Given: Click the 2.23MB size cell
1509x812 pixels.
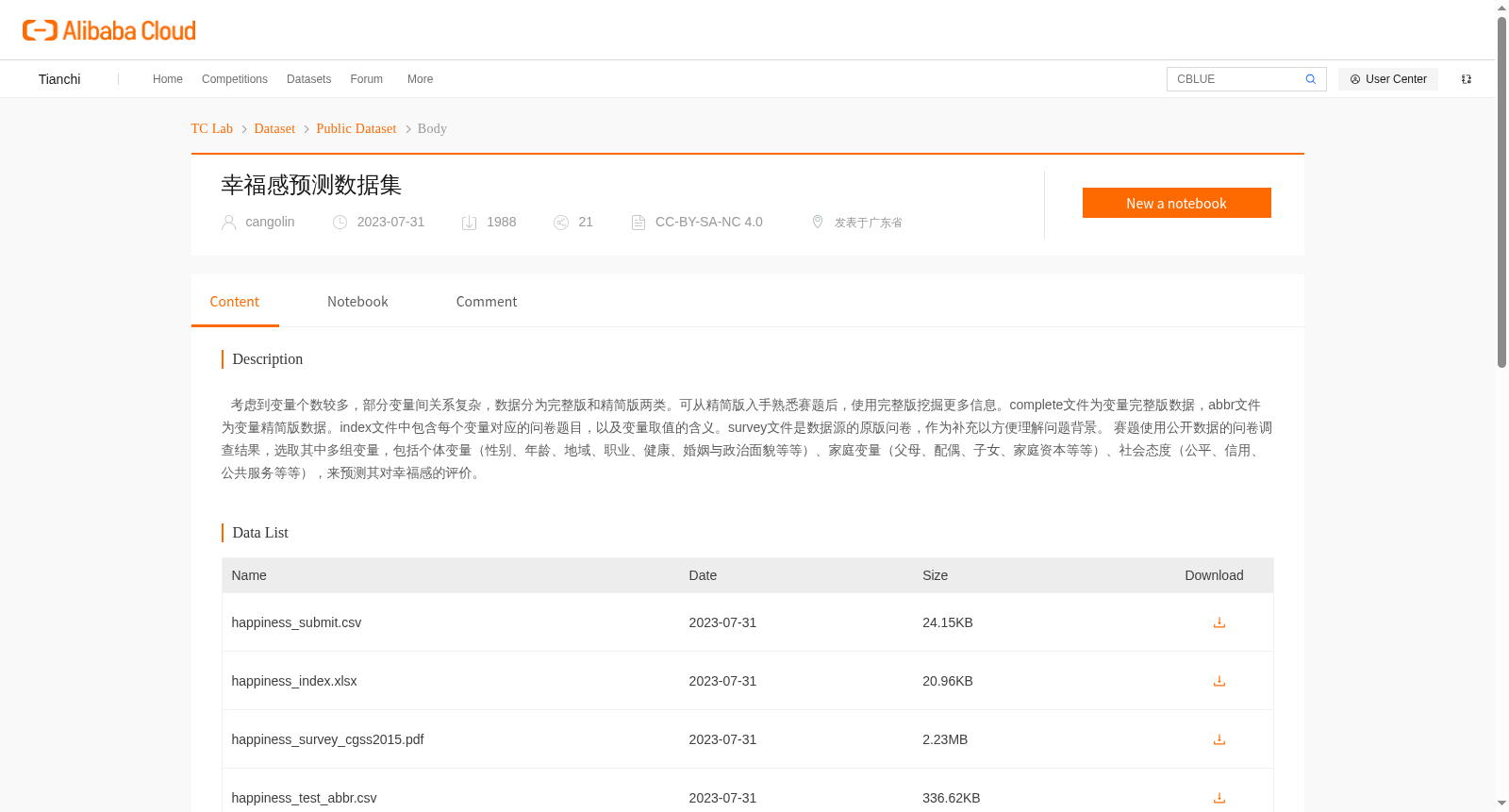Looking at the screenshot, I should (945, 739).
